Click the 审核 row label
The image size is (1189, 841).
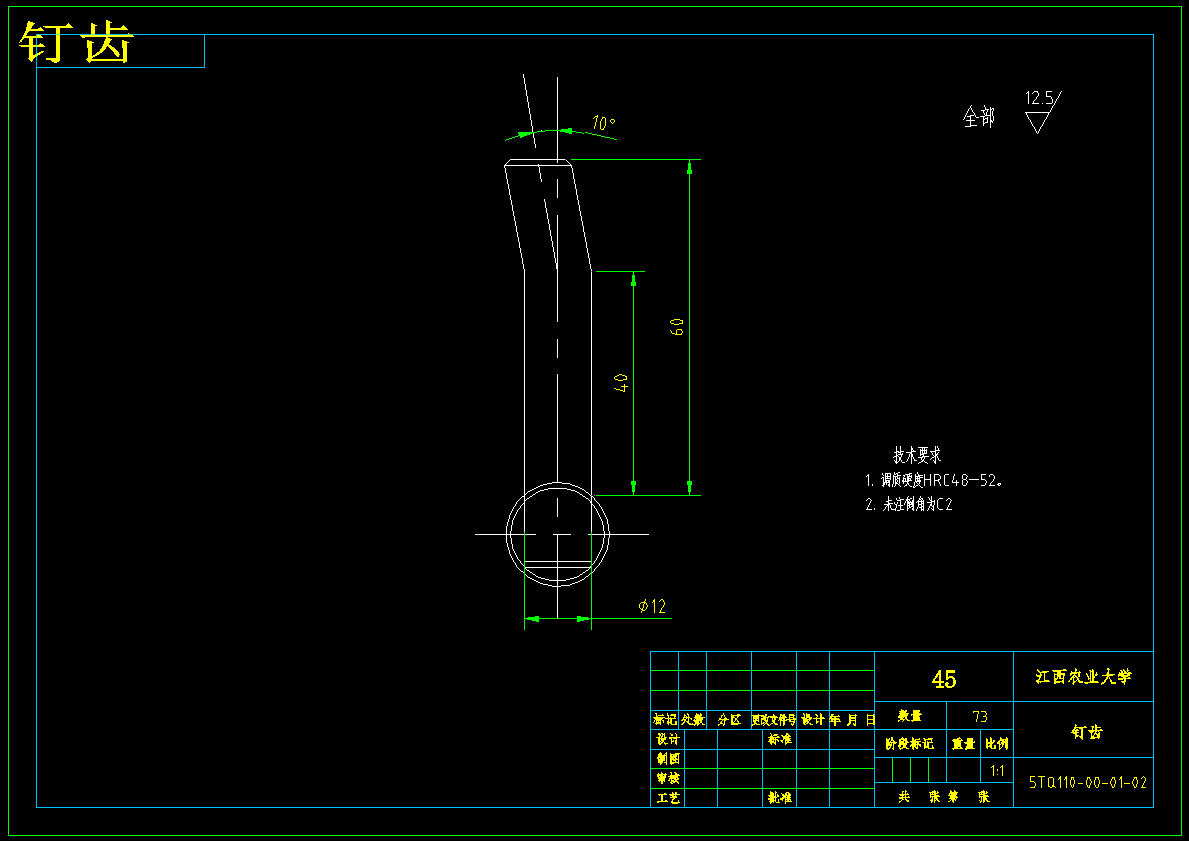(x=668, y=778)
